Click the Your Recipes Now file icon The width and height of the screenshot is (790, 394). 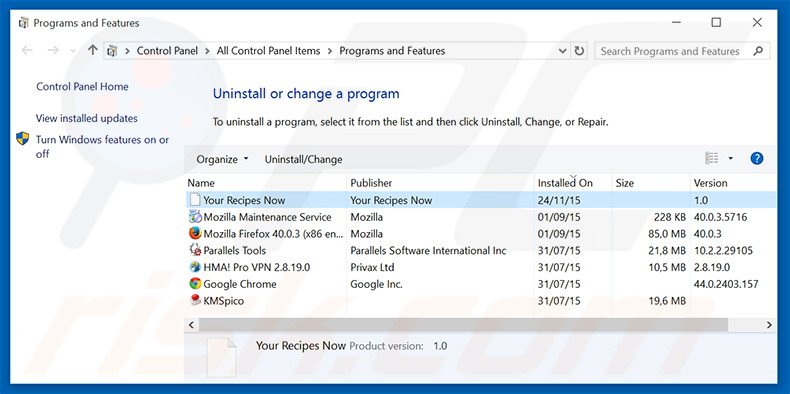[194, 200]
